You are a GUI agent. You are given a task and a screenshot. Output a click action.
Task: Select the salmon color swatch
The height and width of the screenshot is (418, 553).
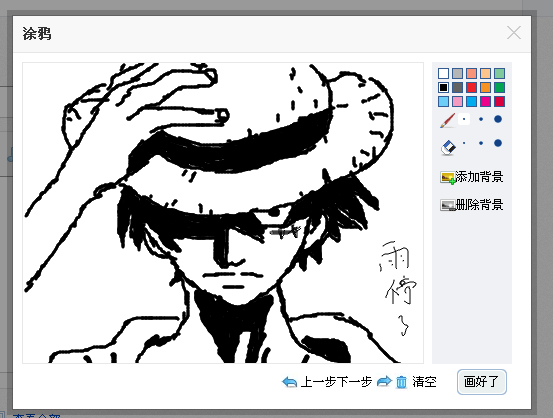point(471,73)
